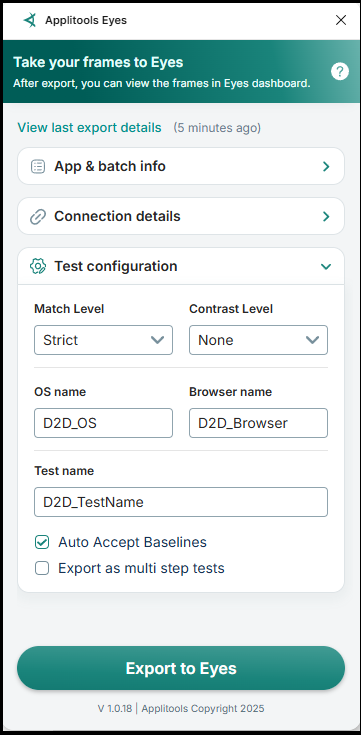
Task: Click the 'Test name' label
Action: coord(64,471)
